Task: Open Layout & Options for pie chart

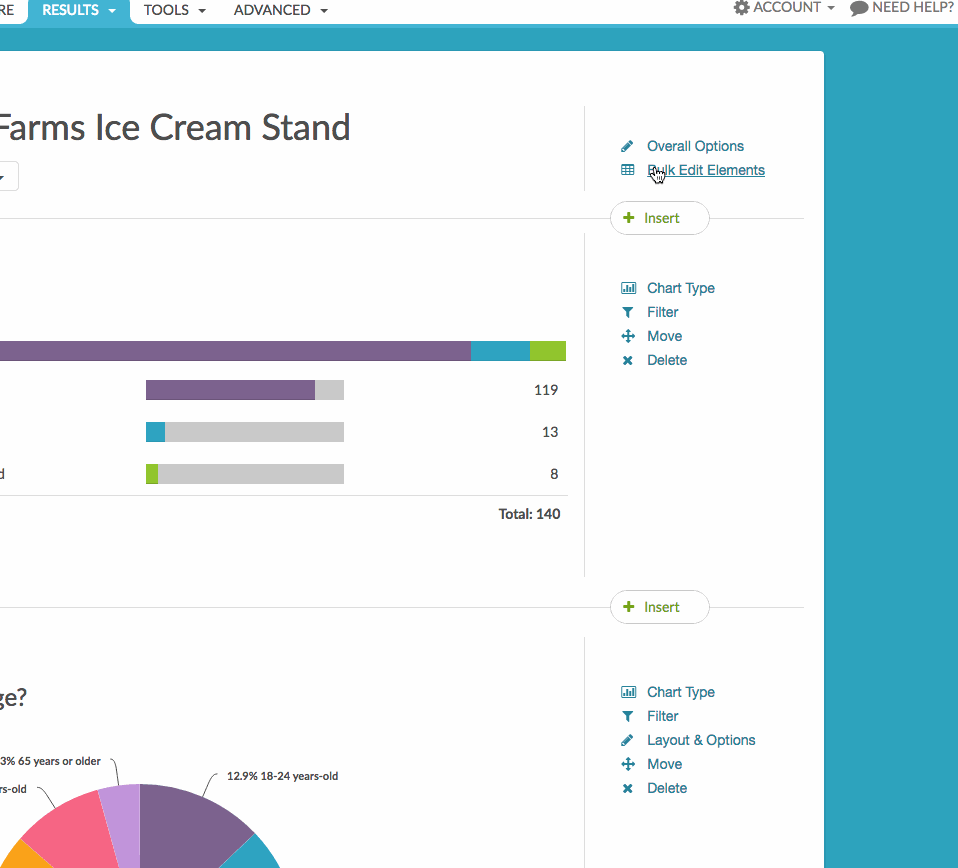Action: [x=701, y=740]
